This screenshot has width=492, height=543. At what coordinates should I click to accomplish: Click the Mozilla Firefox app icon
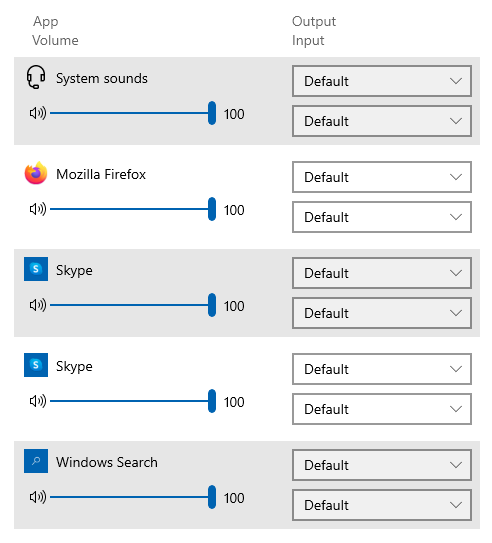click(x=36, y=173)
